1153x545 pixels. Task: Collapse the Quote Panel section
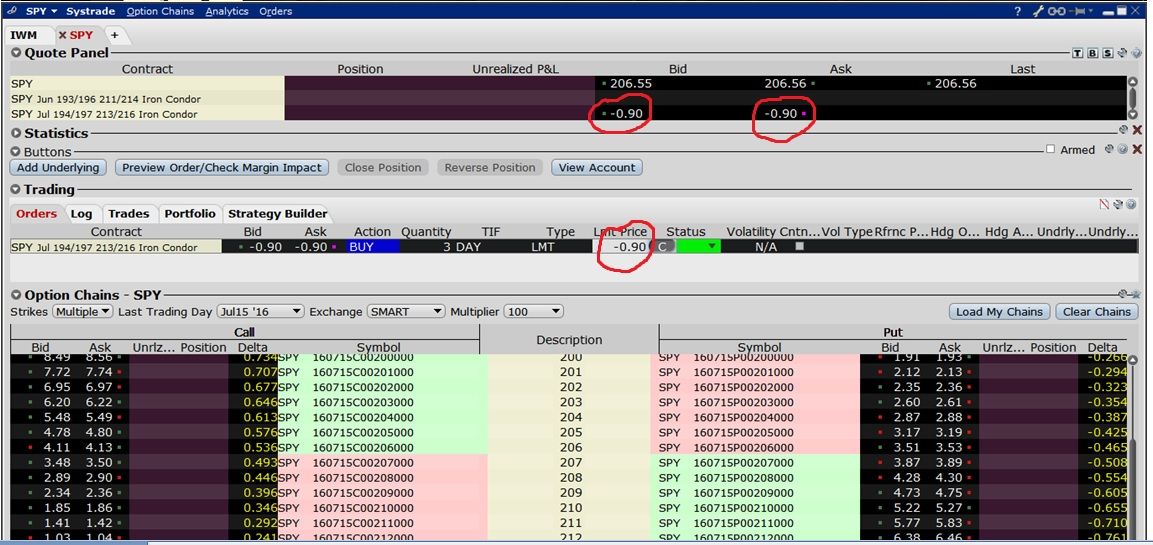click(x=16, y=53)
